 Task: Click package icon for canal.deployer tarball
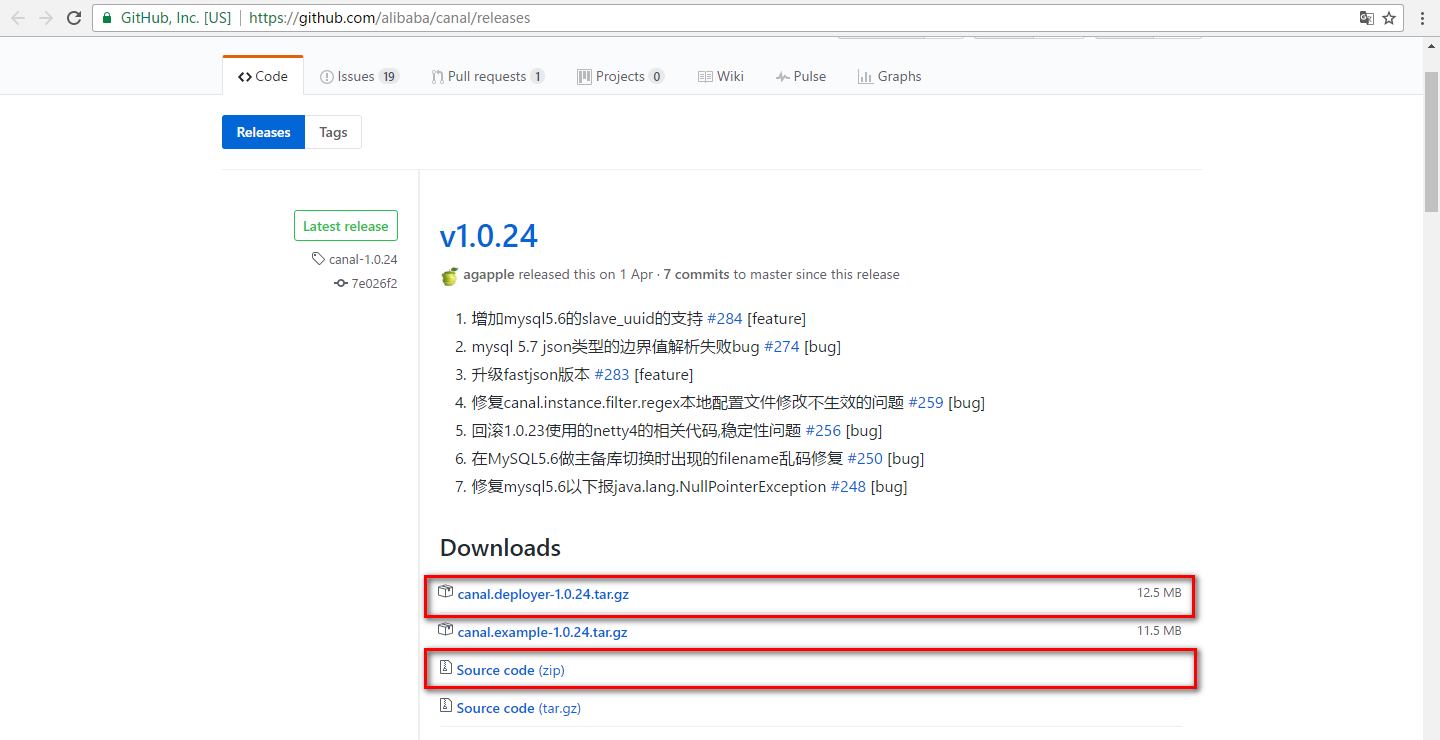(446, 592)
